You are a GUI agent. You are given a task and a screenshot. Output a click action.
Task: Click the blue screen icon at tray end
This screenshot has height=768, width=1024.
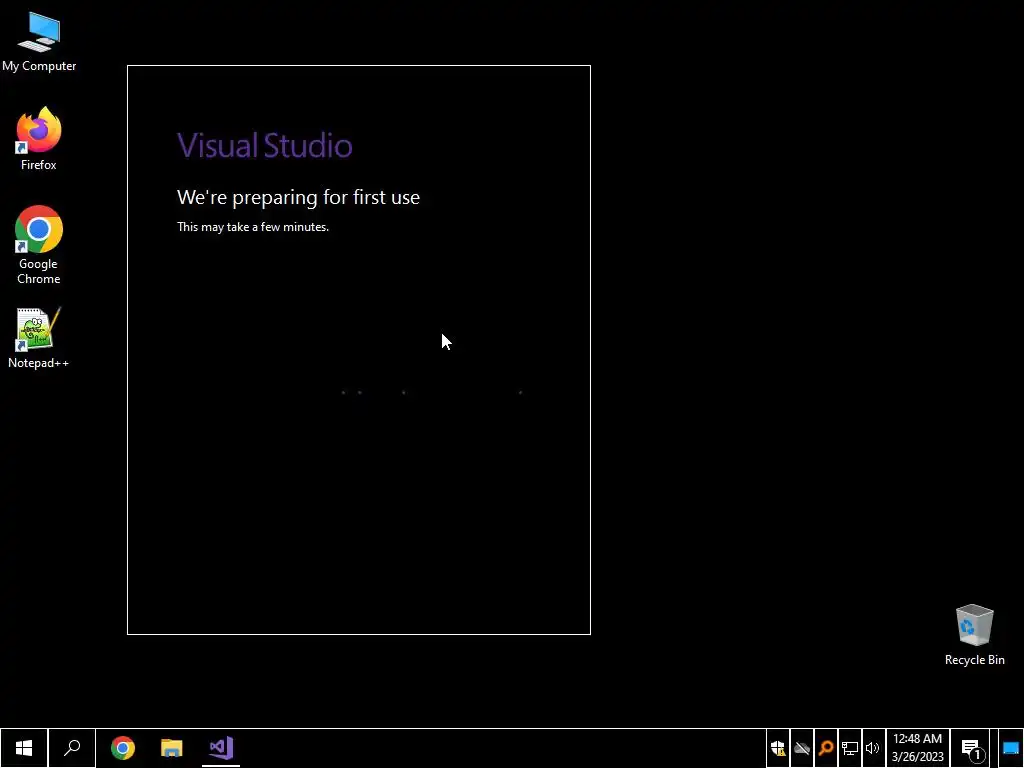point(1011,748)
